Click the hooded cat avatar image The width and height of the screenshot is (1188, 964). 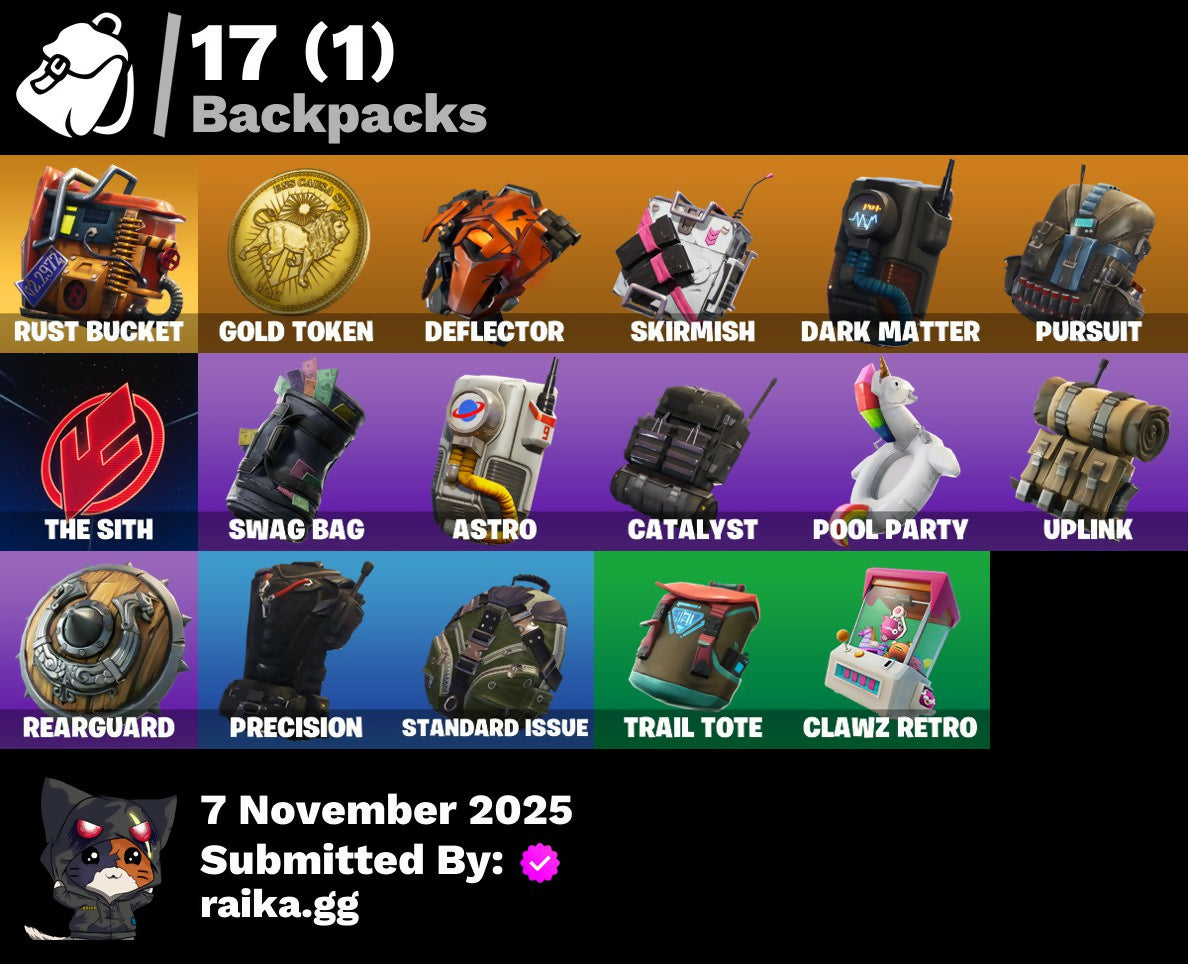tap(101, 858)
